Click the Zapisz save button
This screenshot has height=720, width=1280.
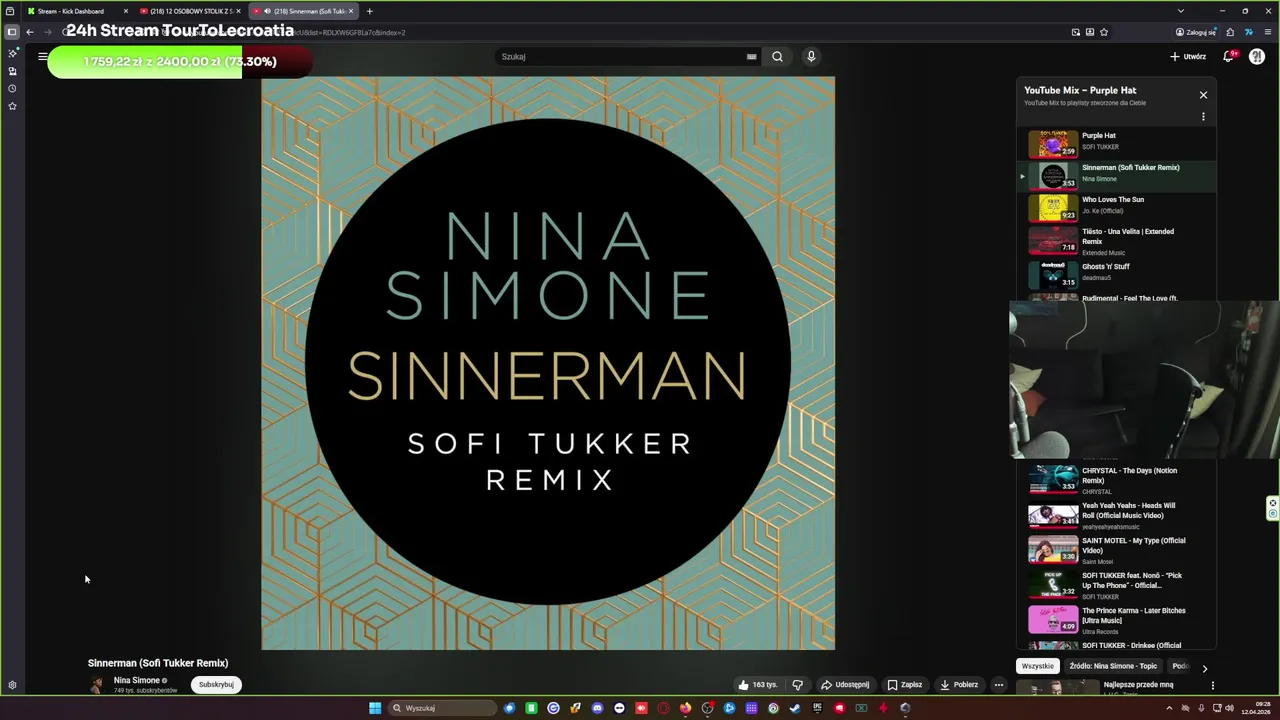(905, 685)
